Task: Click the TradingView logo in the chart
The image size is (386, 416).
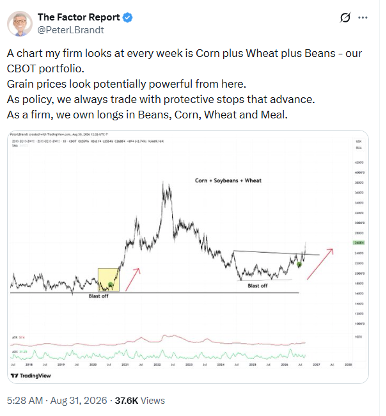Action: click(x=31, y=376)
